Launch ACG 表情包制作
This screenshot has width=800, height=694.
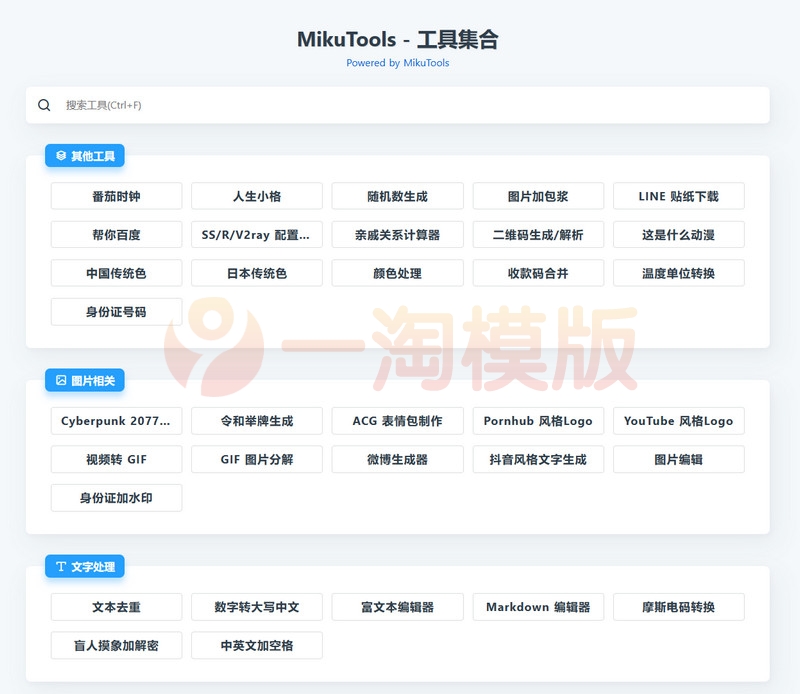pos(397,421)
